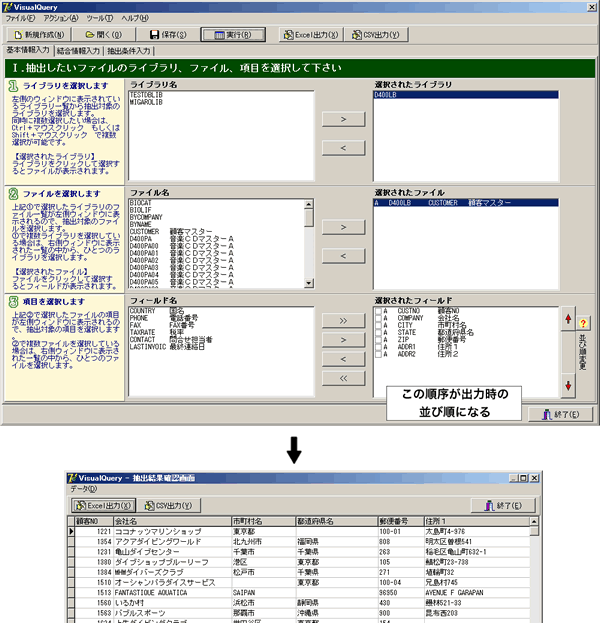Move field up with red arrow

pos(568,319)
